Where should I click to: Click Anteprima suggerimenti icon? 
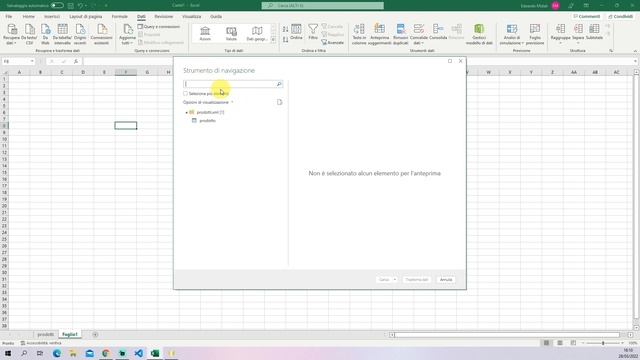click(x=380, y=34)
